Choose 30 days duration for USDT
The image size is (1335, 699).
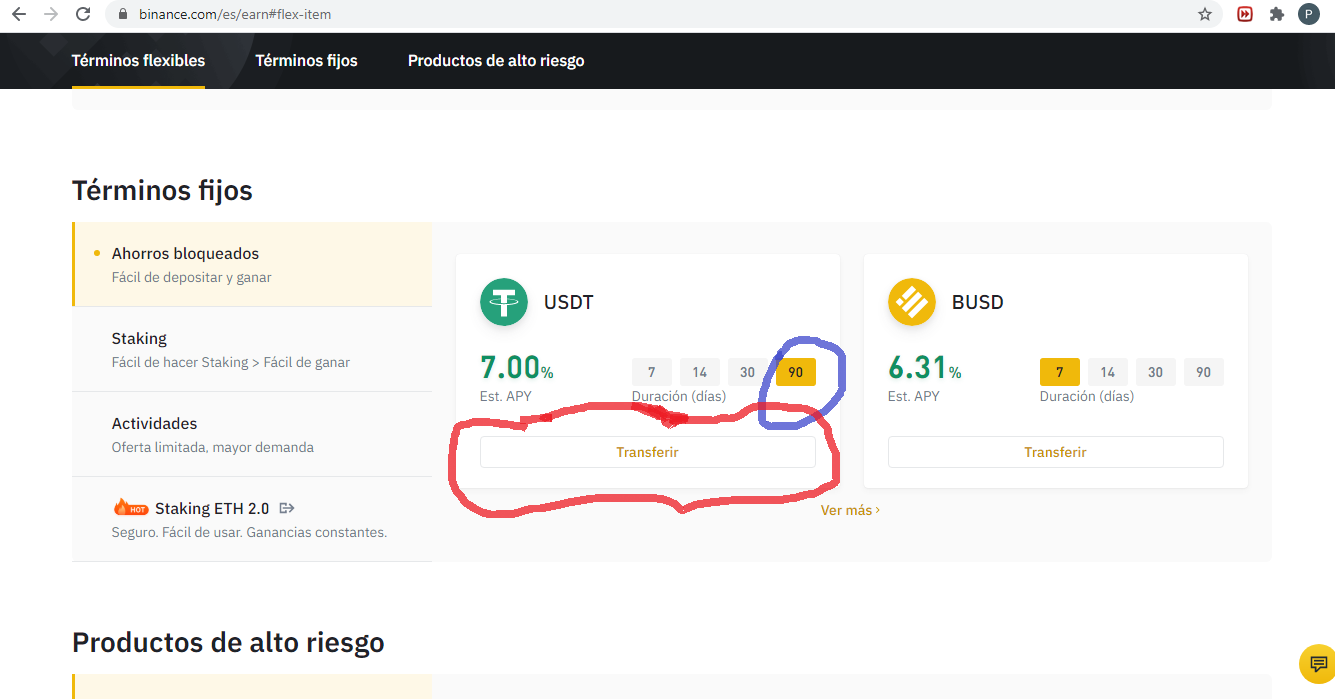pos(748,372)
